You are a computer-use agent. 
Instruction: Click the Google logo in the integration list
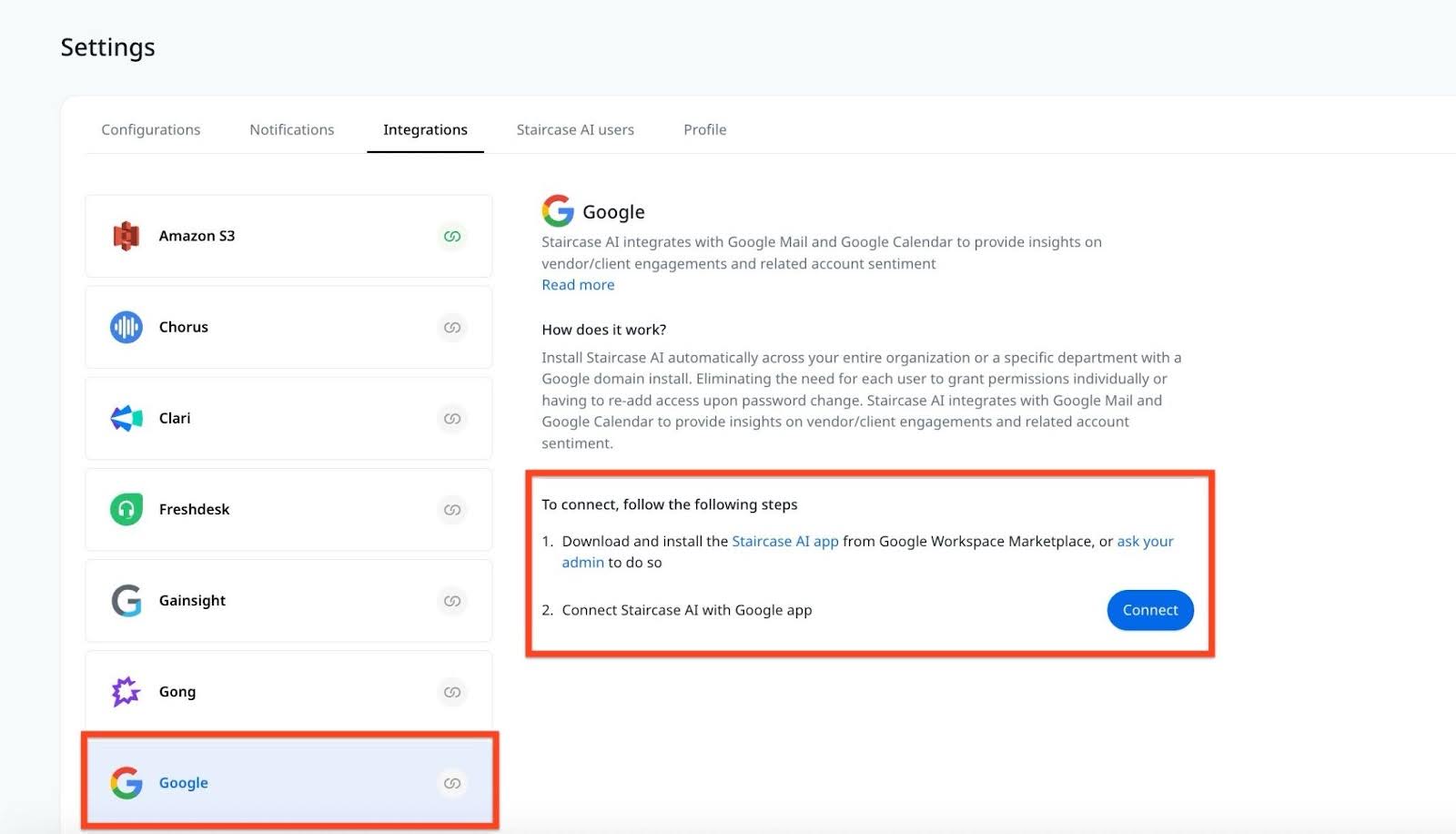point(126,782)
